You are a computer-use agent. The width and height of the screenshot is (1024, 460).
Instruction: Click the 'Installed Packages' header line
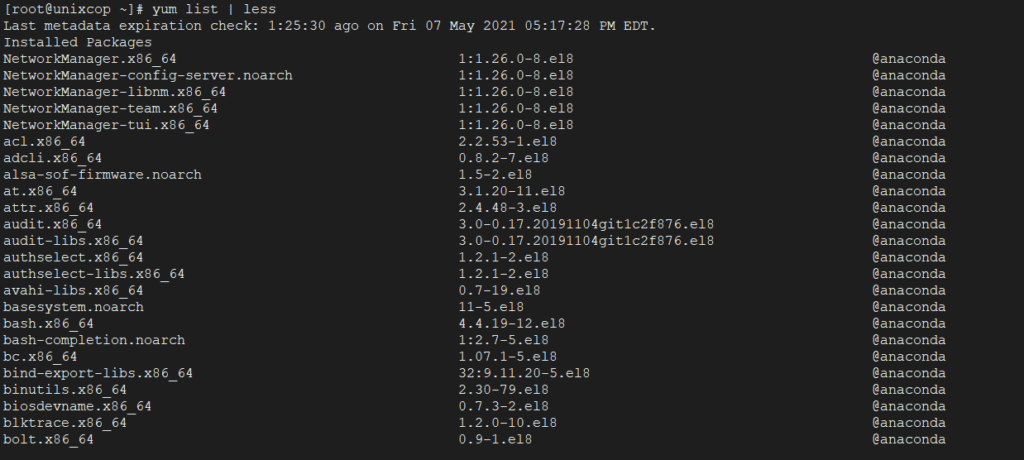point(78,42)
